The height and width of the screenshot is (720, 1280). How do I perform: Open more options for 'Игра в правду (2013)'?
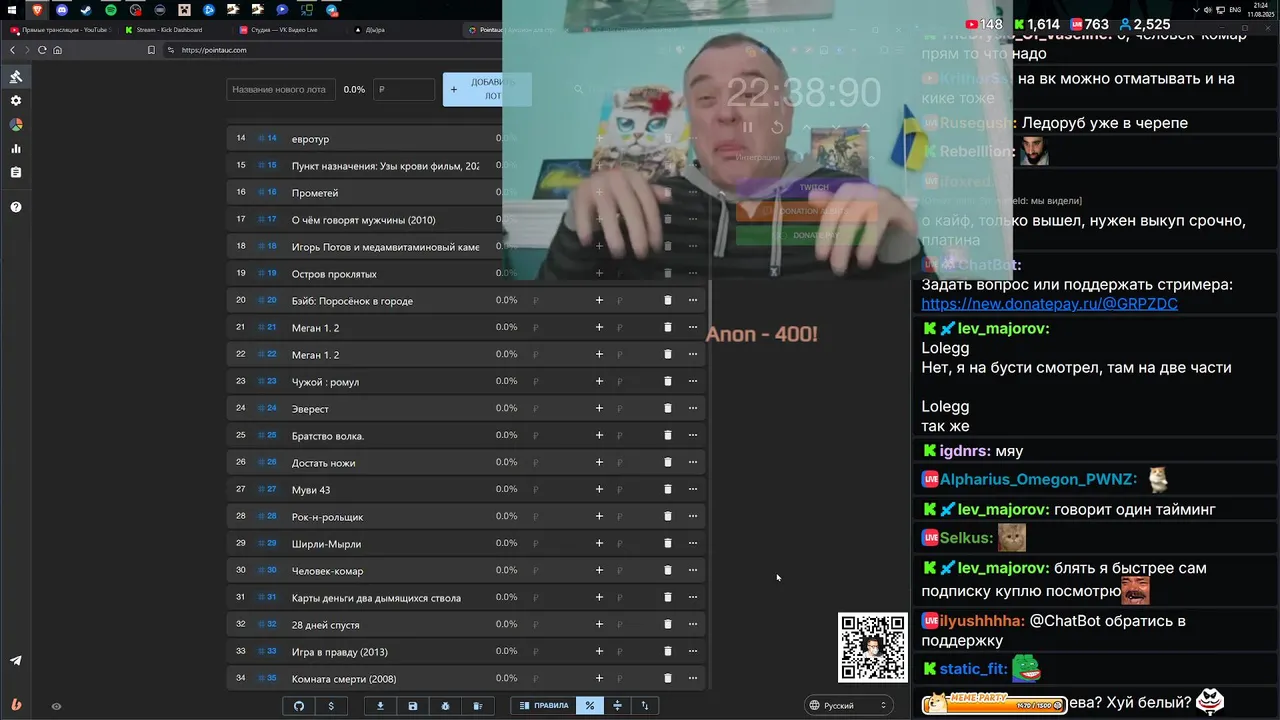coord(692,651)
